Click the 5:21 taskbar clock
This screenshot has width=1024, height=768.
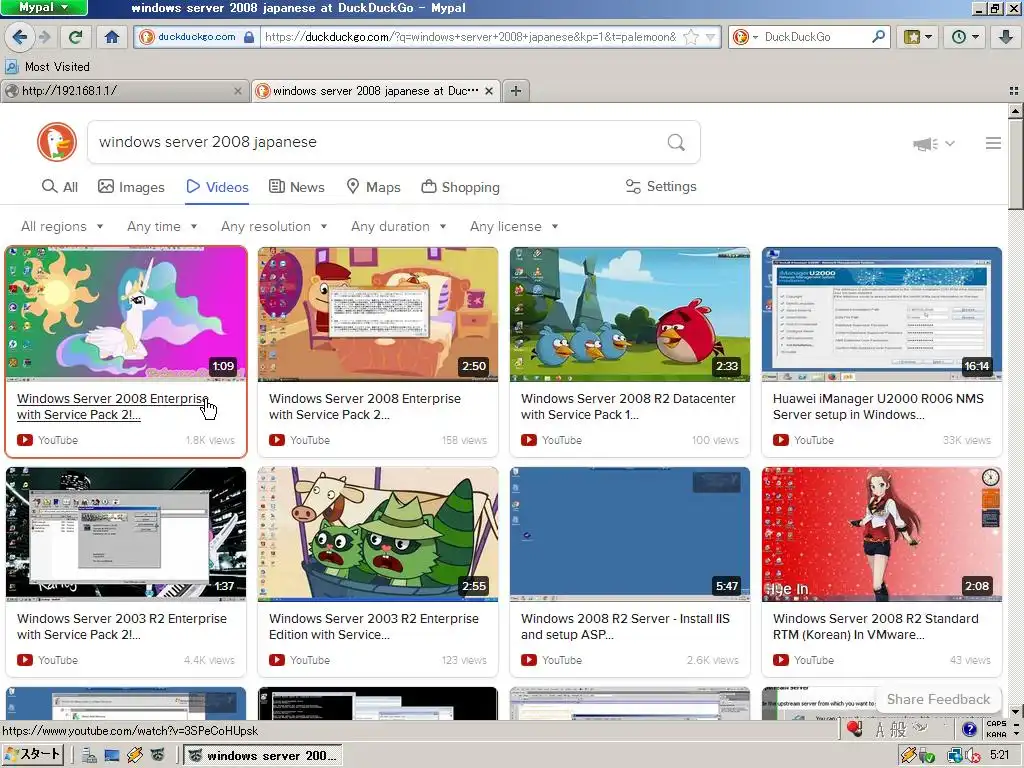tap(999, 756)
